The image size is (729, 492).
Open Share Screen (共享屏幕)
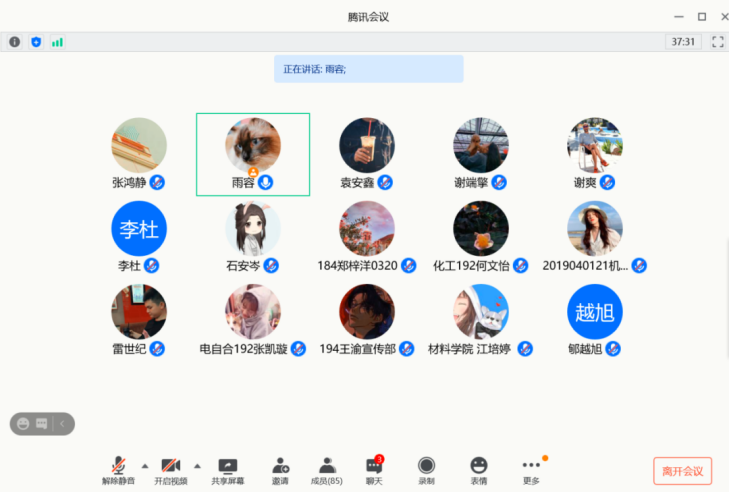[228, 470]
